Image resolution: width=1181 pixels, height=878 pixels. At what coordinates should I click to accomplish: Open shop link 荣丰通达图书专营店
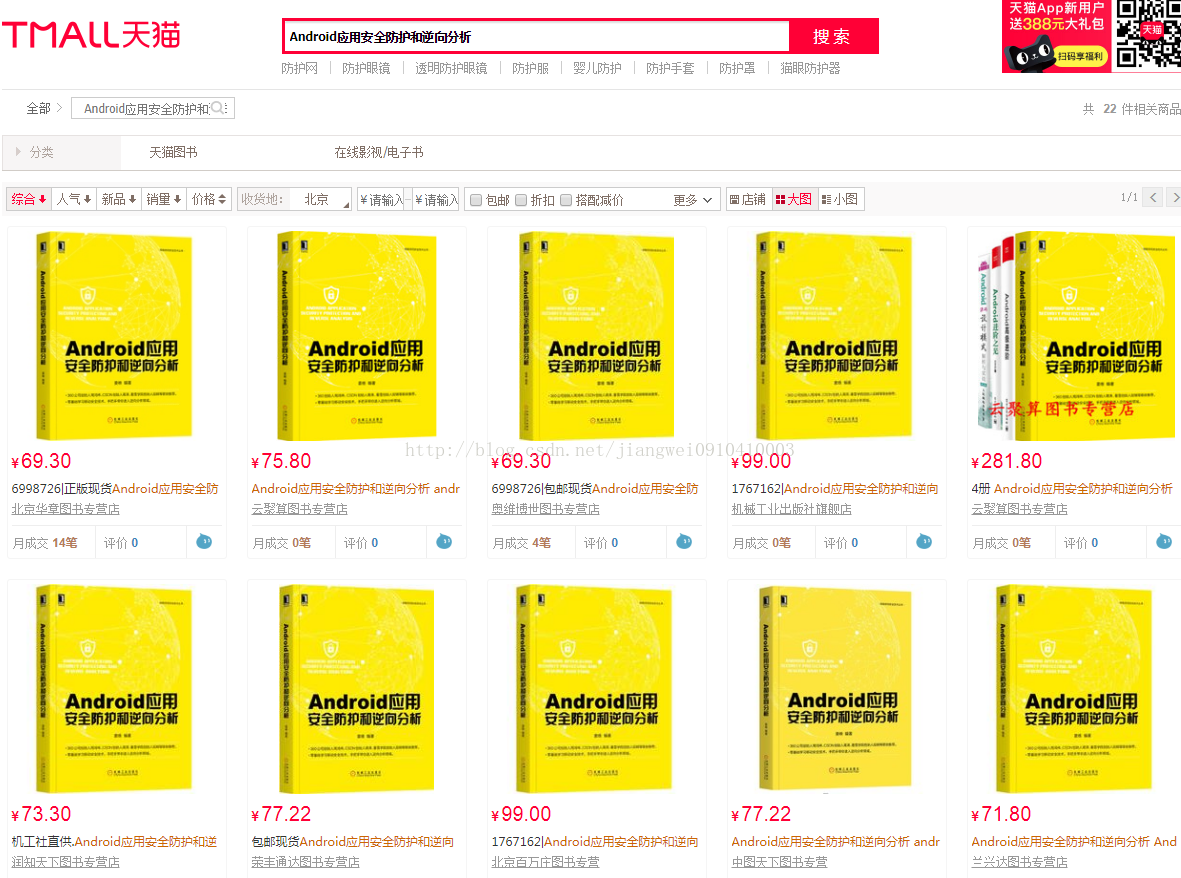[x=305, y=861]
